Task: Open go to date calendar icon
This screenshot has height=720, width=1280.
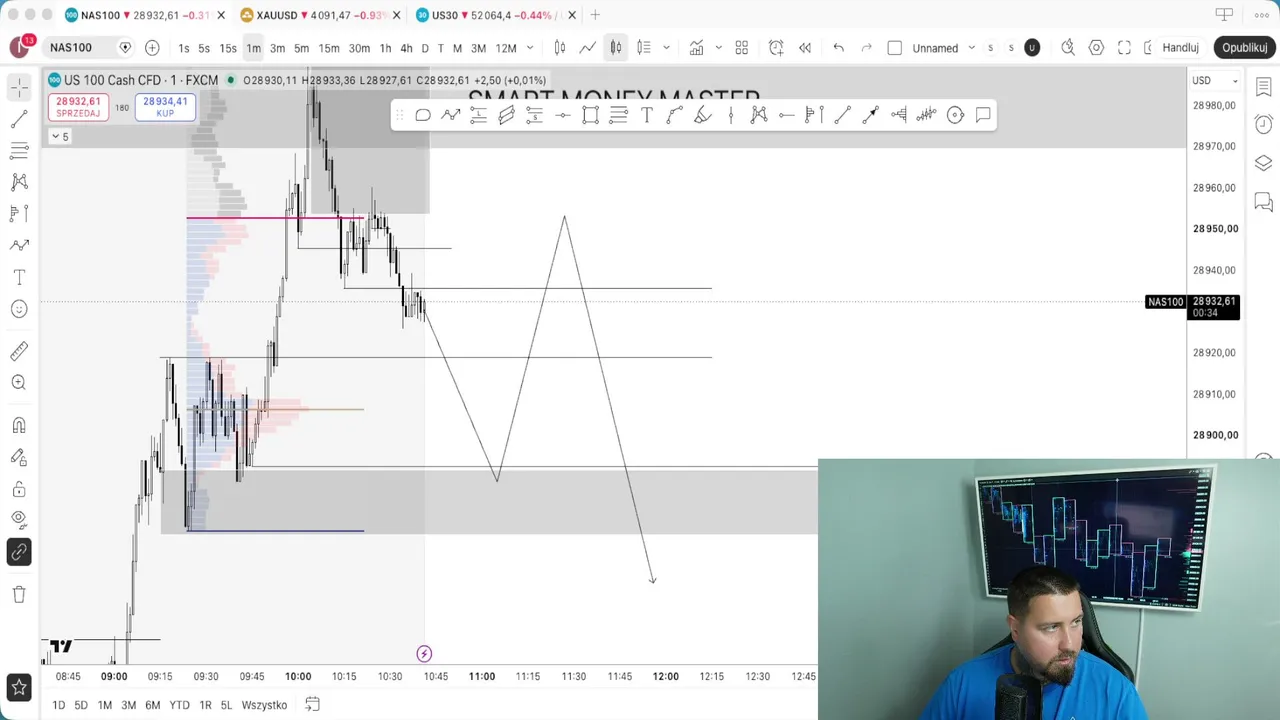Action: 312,705
